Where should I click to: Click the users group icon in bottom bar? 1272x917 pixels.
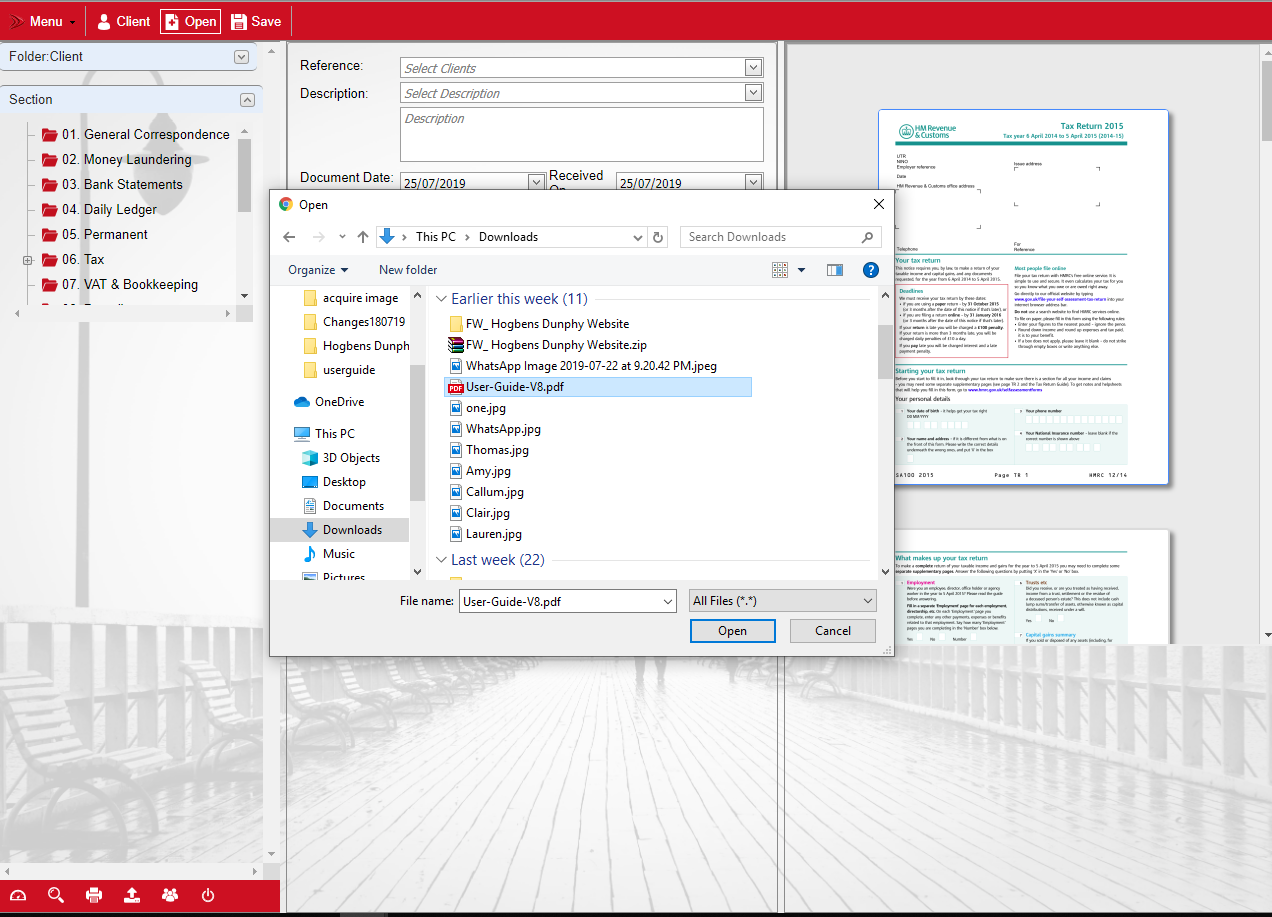[x=170, y=895]
